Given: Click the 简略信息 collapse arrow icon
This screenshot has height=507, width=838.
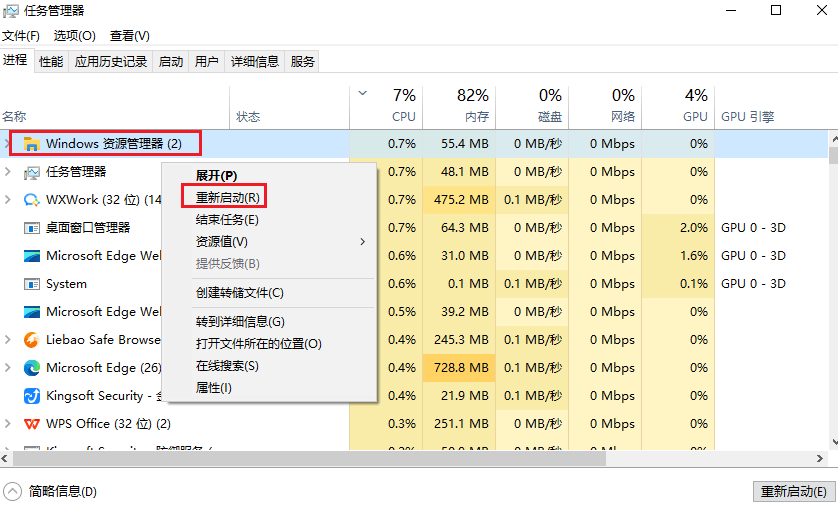Looking at the screenshot, I should 12,491.
